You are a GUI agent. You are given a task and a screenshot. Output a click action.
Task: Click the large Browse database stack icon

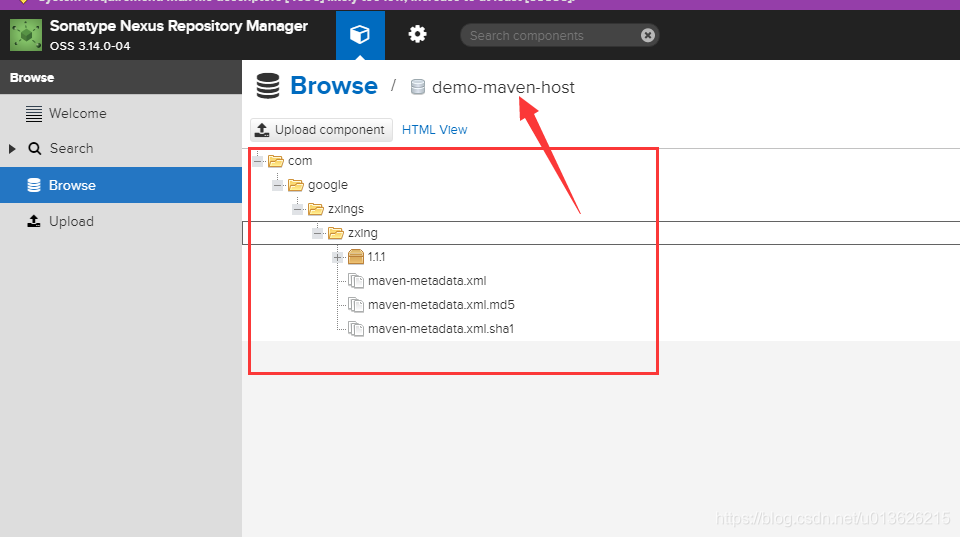click(268, 86)
